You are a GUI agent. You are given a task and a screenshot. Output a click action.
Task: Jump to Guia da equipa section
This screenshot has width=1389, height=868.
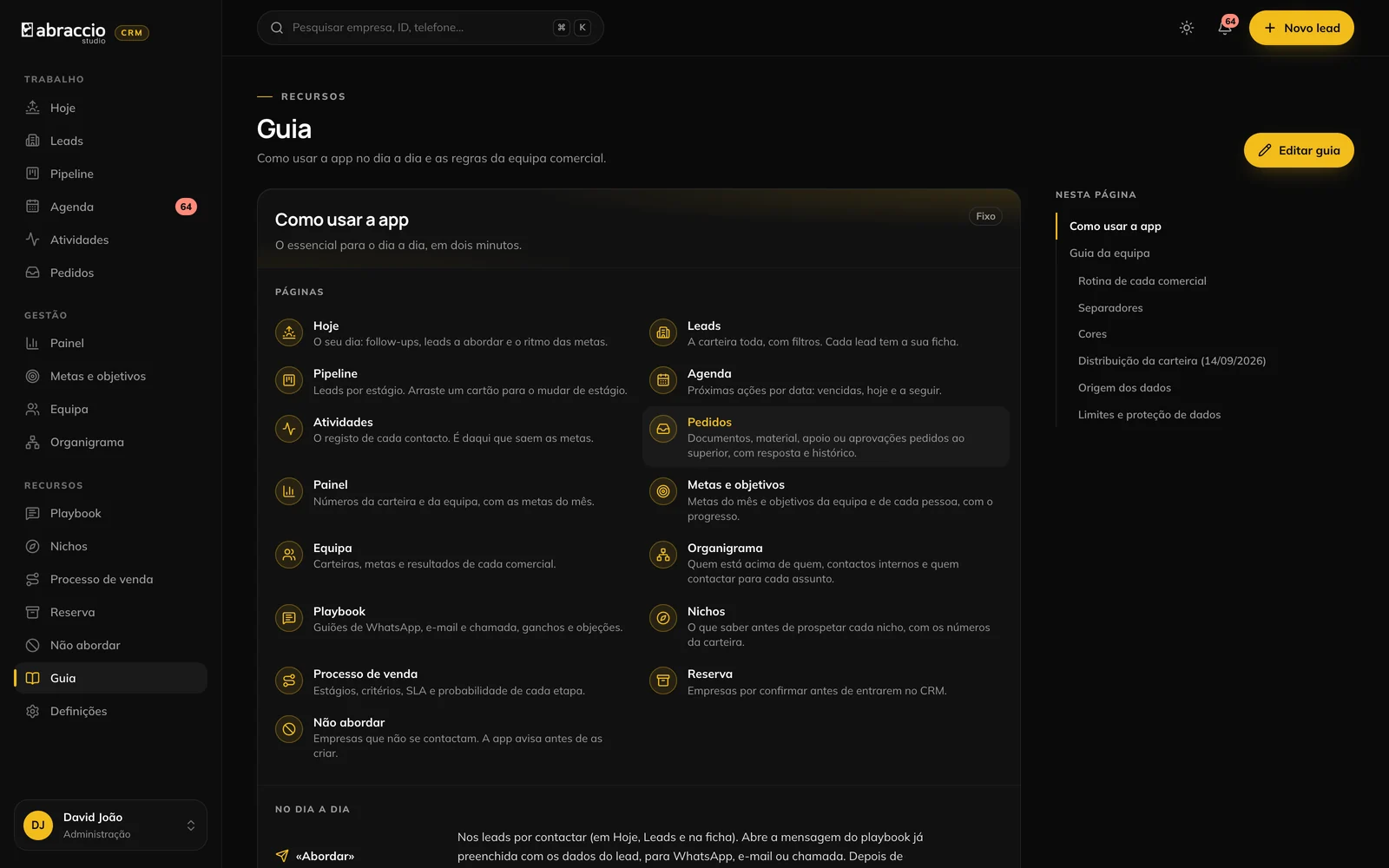pos(1109,253)
